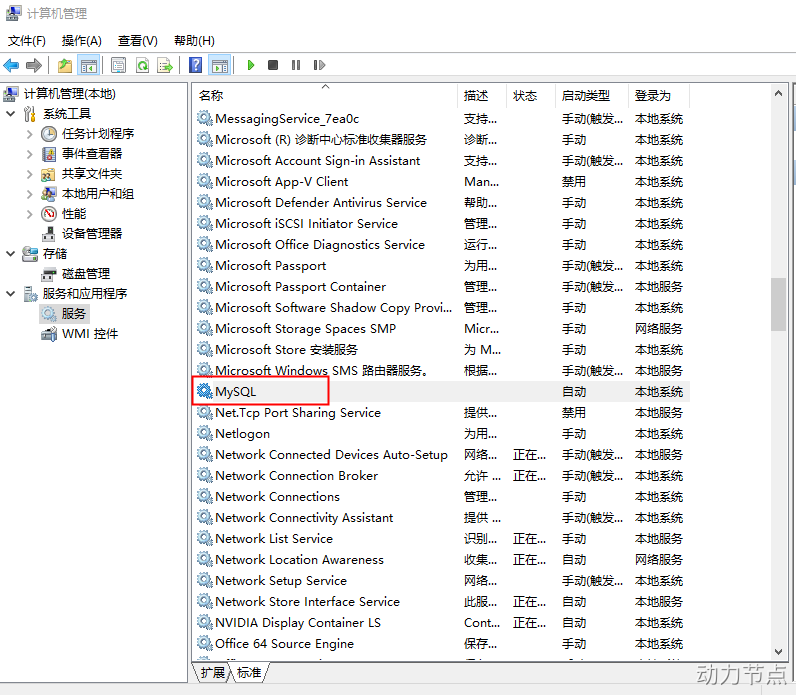The height and width of the screenshot is (695, 796).
Task: Click the Forward arrow toolbar icon
Action: coord(34,65)
